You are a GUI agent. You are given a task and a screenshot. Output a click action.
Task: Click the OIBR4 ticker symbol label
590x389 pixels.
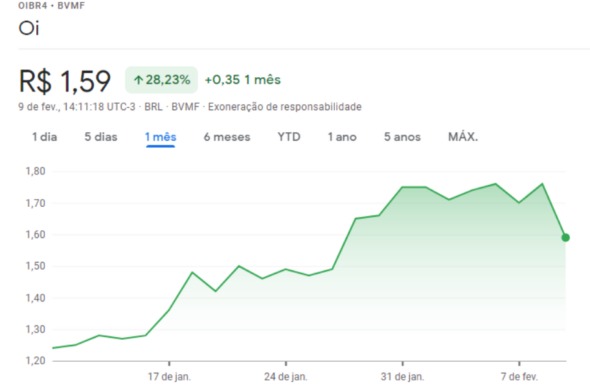tap(33, 6)
